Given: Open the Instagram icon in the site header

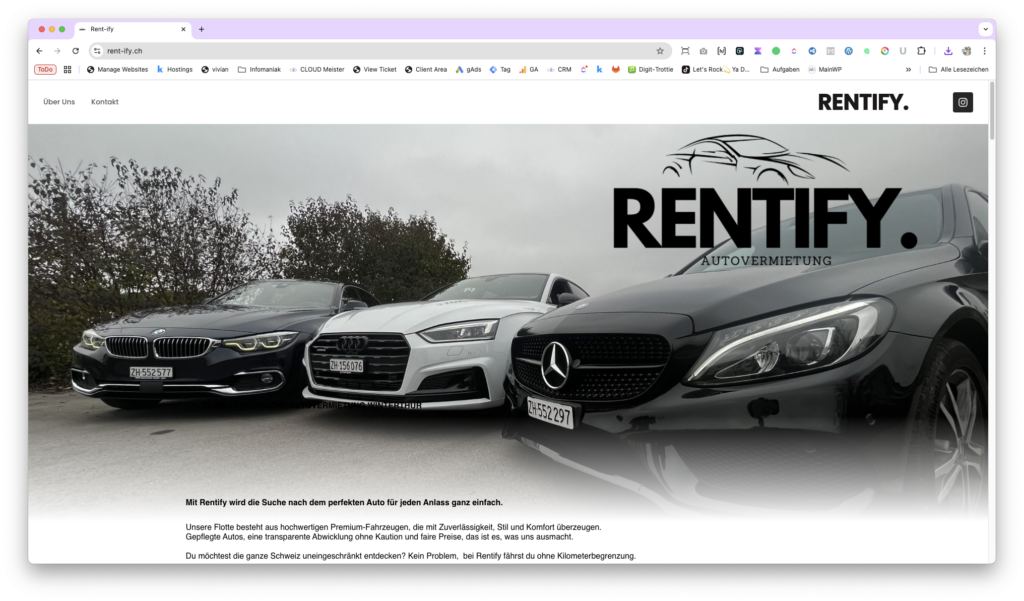Looking at the screenshot, I should point(962,102).
